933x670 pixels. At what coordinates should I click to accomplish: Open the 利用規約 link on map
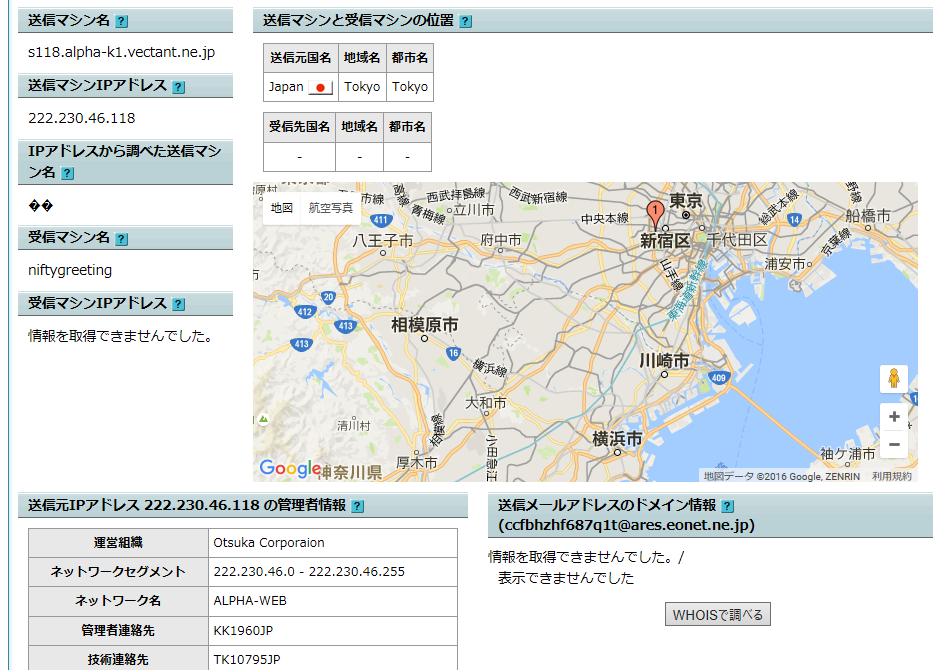point(891,476)
